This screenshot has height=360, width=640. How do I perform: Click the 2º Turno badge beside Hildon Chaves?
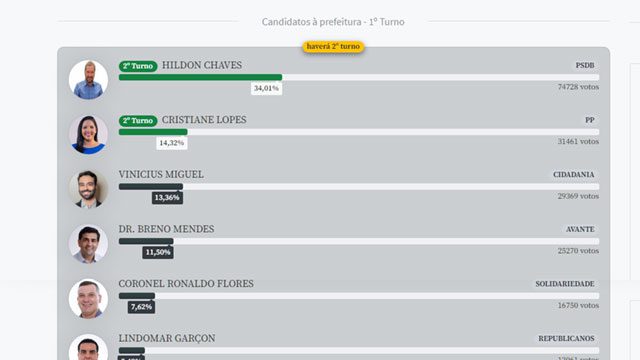pos(138,66)
